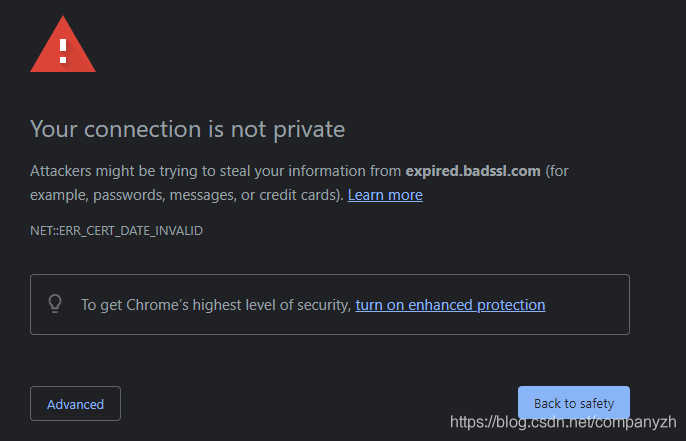Follow the turn on enhanced protection link
Image resolution: width=686 pixels, height=441 pixels.
[450, 305]
